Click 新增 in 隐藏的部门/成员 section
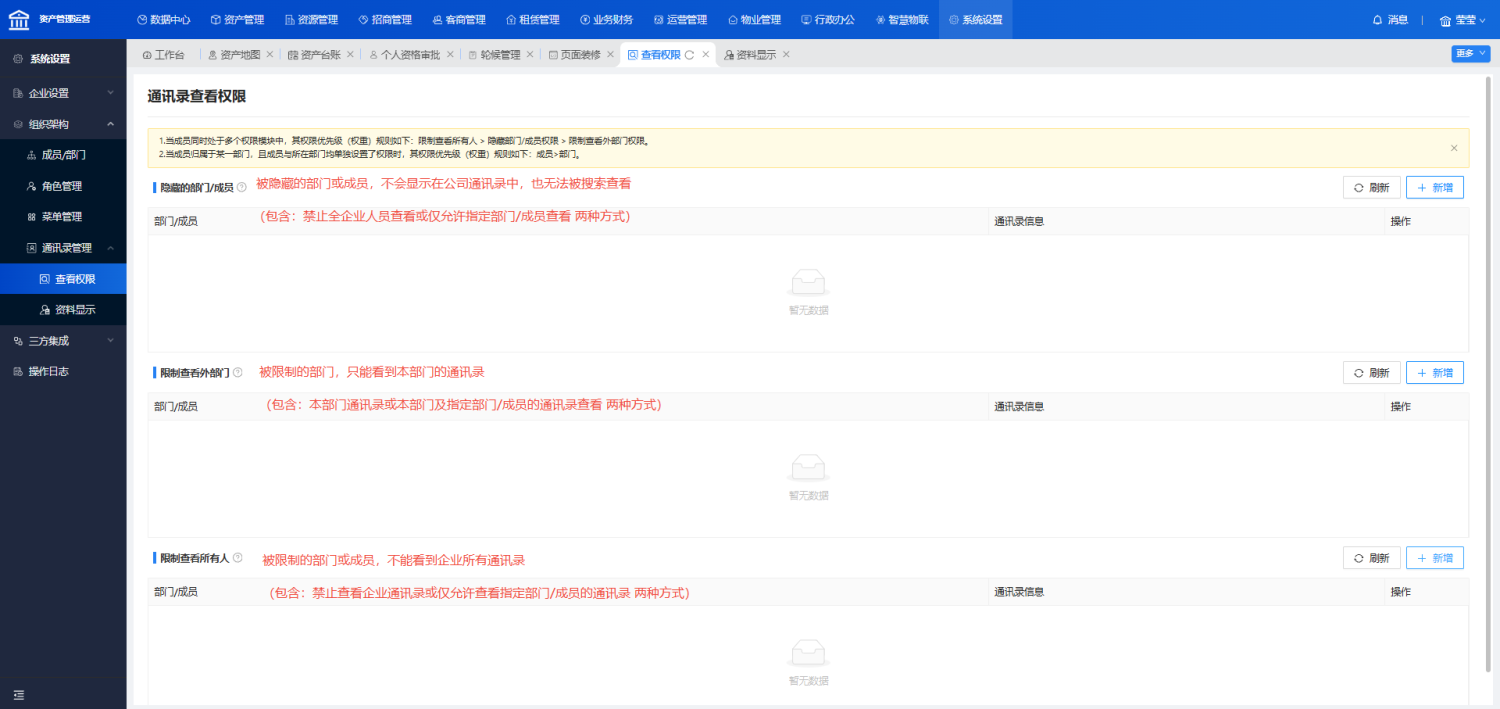This screenshot has height=709, width=1500. (x=1434, y=187)
